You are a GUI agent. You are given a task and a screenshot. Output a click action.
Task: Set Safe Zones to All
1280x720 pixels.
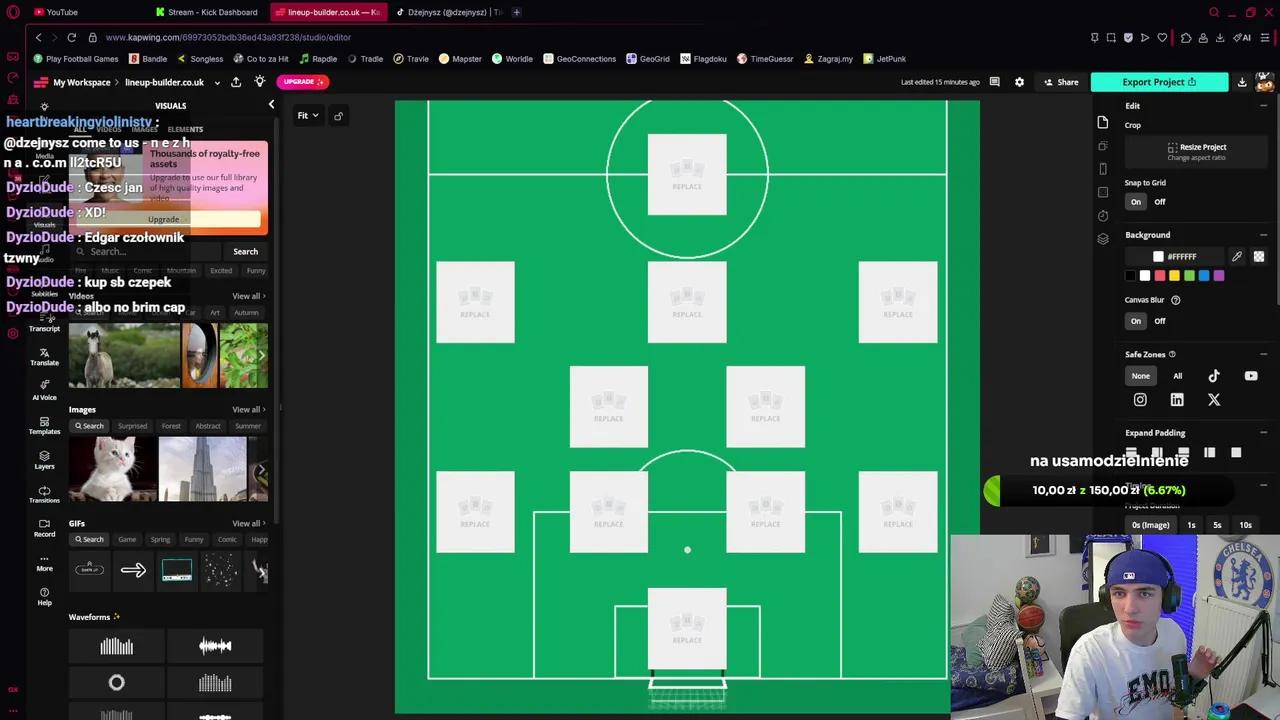(x=1177, y=375)
